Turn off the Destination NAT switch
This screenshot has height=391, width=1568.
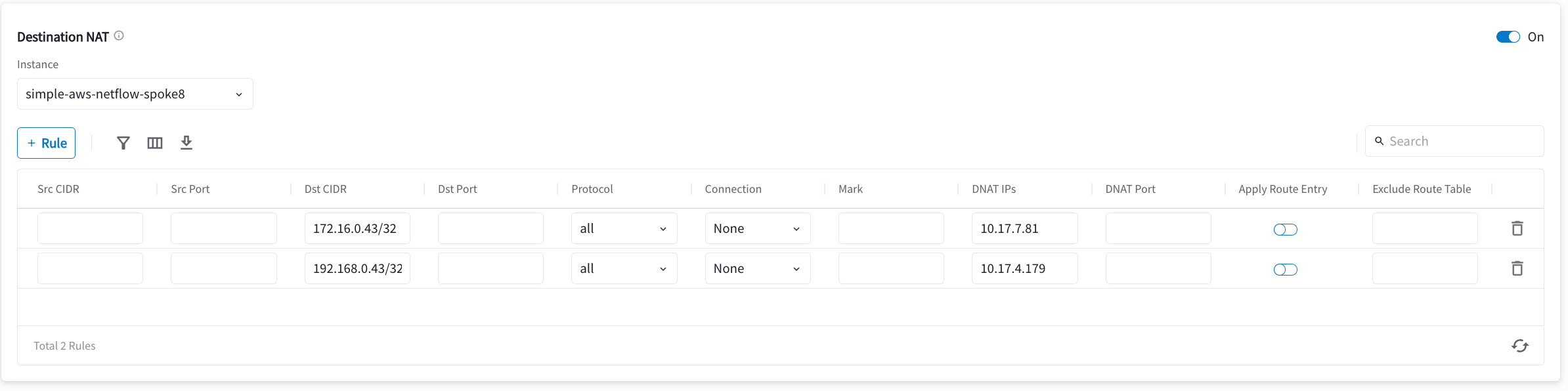(1508, 37)
